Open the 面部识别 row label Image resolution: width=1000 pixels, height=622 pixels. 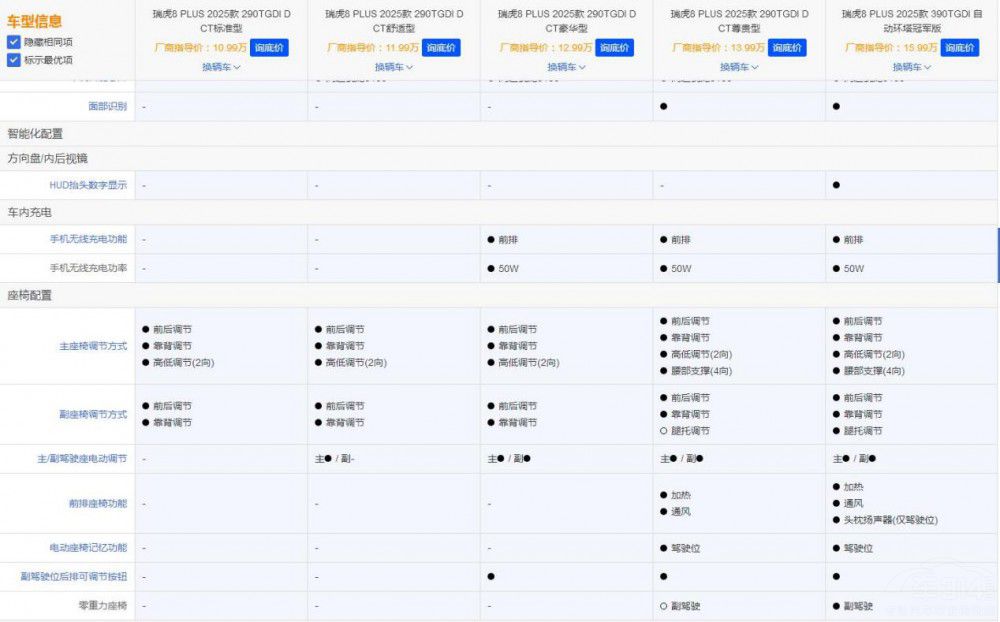[x=107, y=106]
